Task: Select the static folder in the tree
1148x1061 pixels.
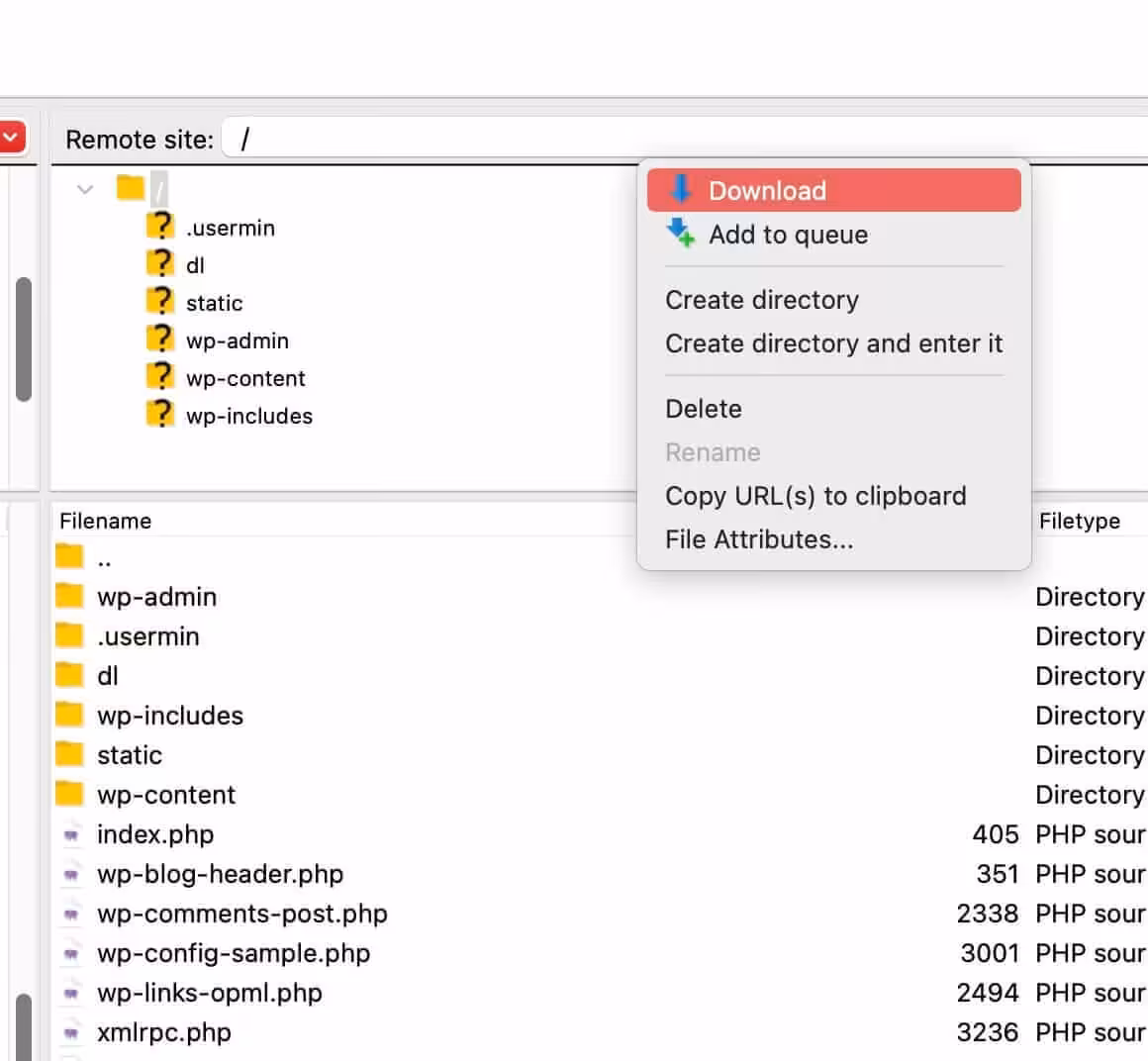Action: 214,302
